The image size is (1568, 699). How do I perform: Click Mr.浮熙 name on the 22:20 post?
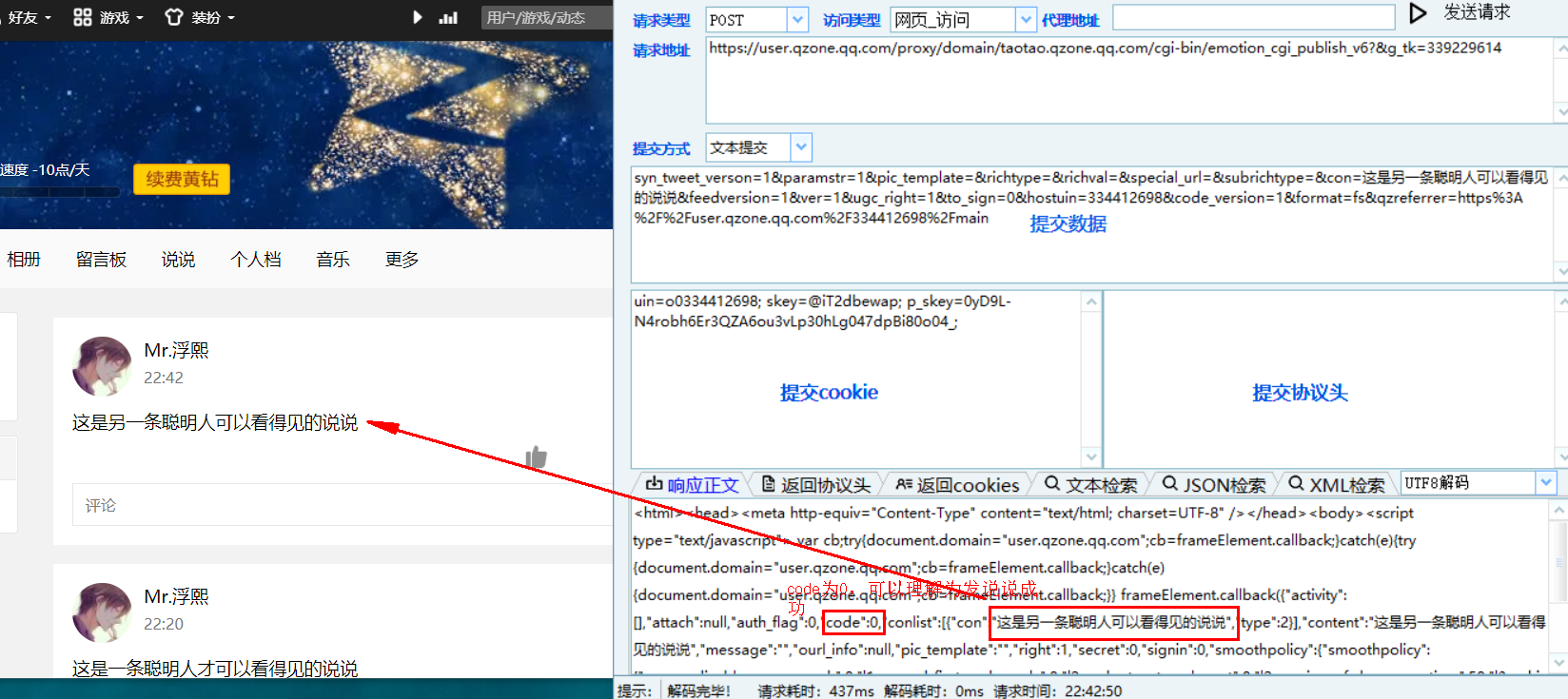[x=176, y=596]
